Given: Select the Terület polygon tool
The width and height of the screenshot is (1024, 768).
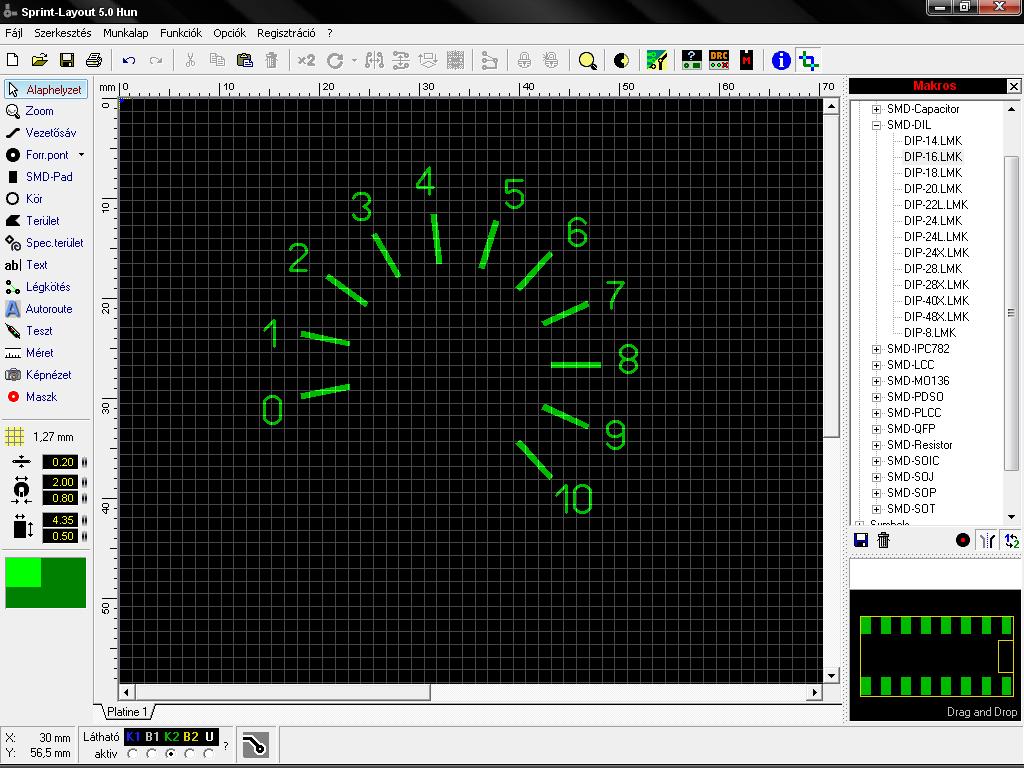Looking at the screenshot, I should 33,221.
